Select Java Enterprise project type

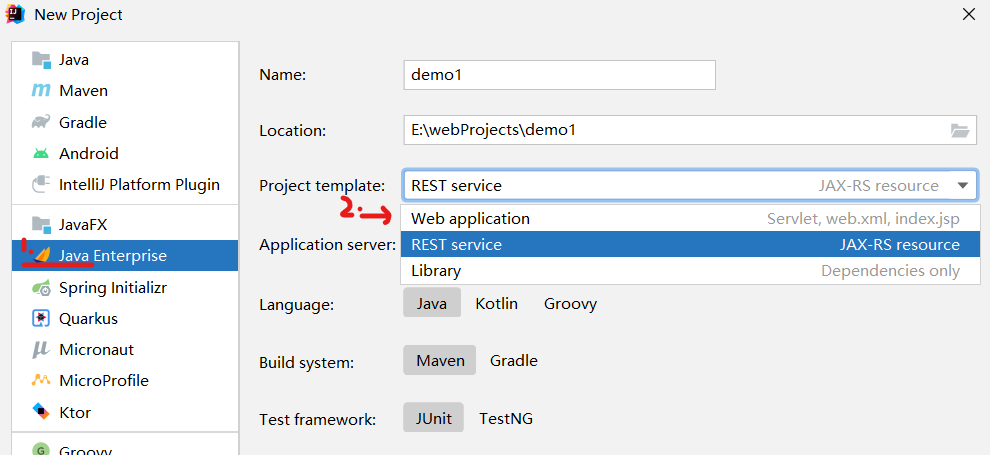coord(112,256)
